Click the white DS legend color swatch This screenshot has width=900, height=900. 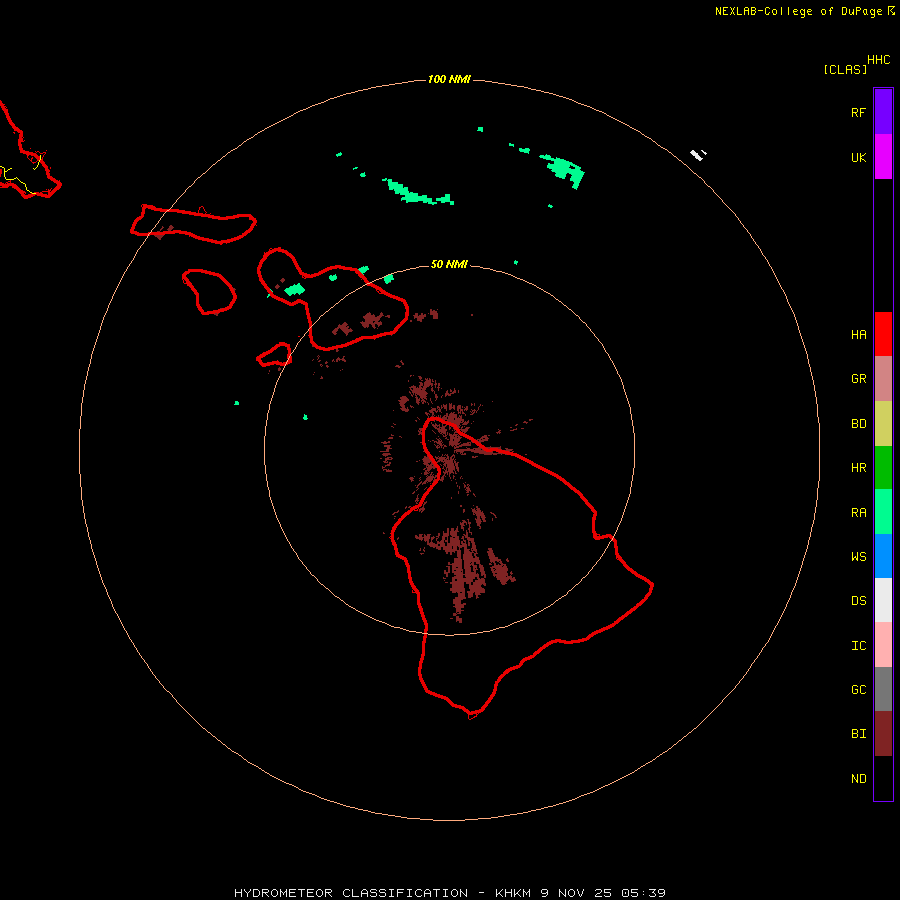(883, 600)
